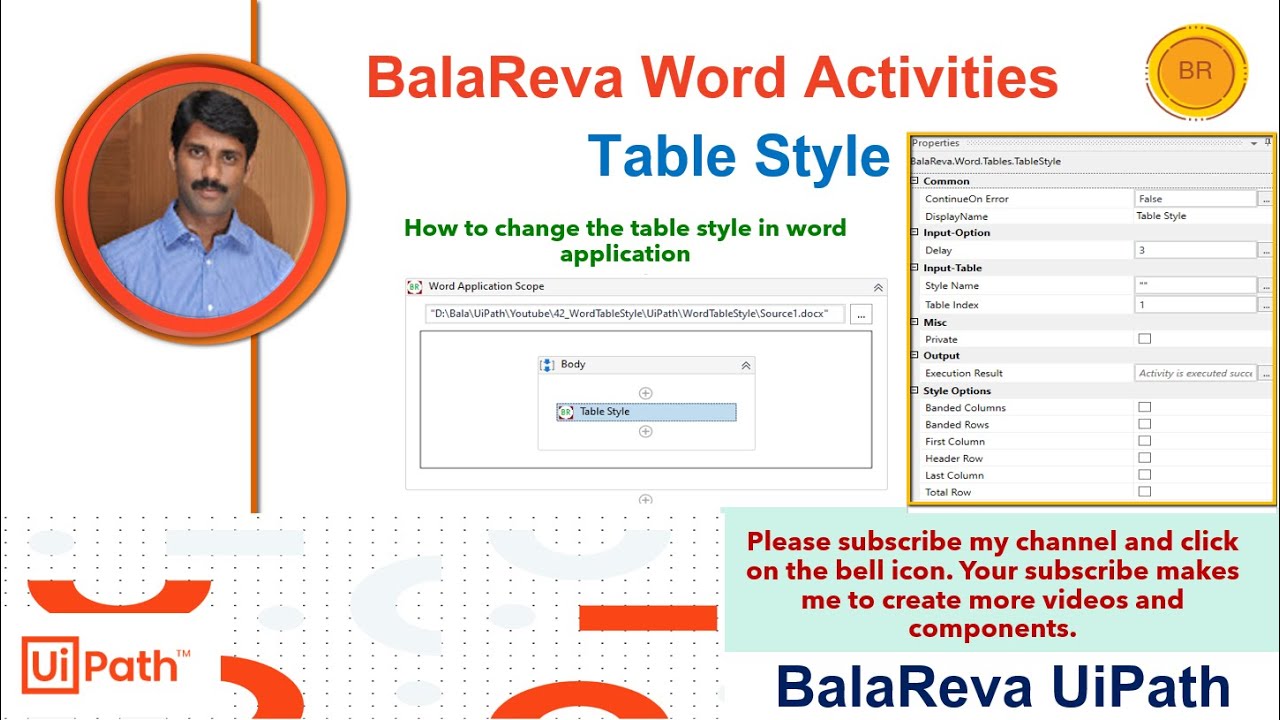Browse for document with the file path ellipsis button
The width and height of the screenshot is (1280, 720).
pyautogui.click(x=861, y=314)
